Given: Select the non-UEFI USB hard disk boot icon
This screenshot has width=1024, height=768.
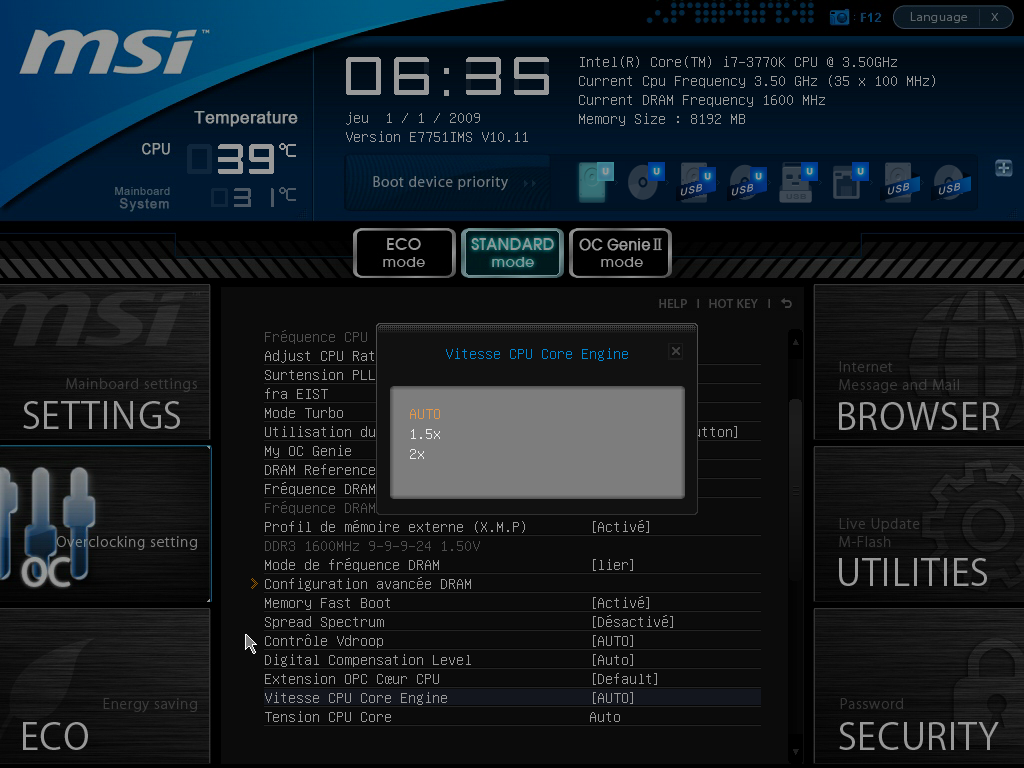Looking at the screenshot, I should click(x=902, y=182).
